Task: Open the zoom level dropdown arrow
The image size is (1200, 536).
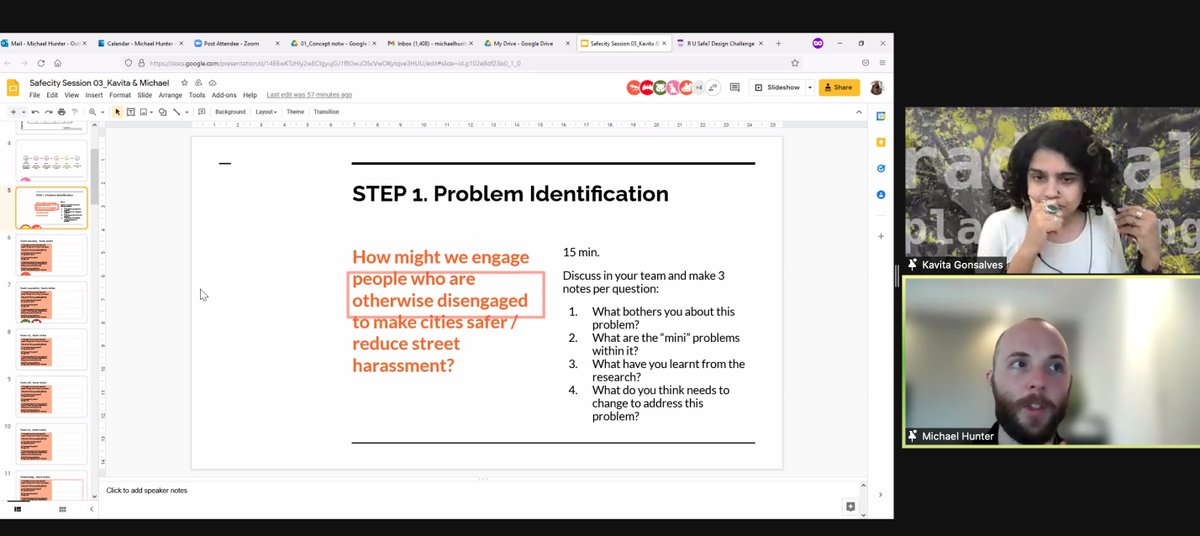Action: [x=102, y=112]
